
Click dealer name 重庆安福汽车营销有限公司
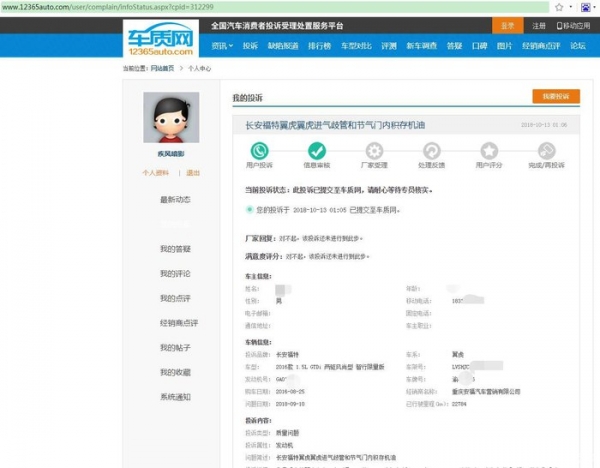pyautogui.click(x=486, y=391)
